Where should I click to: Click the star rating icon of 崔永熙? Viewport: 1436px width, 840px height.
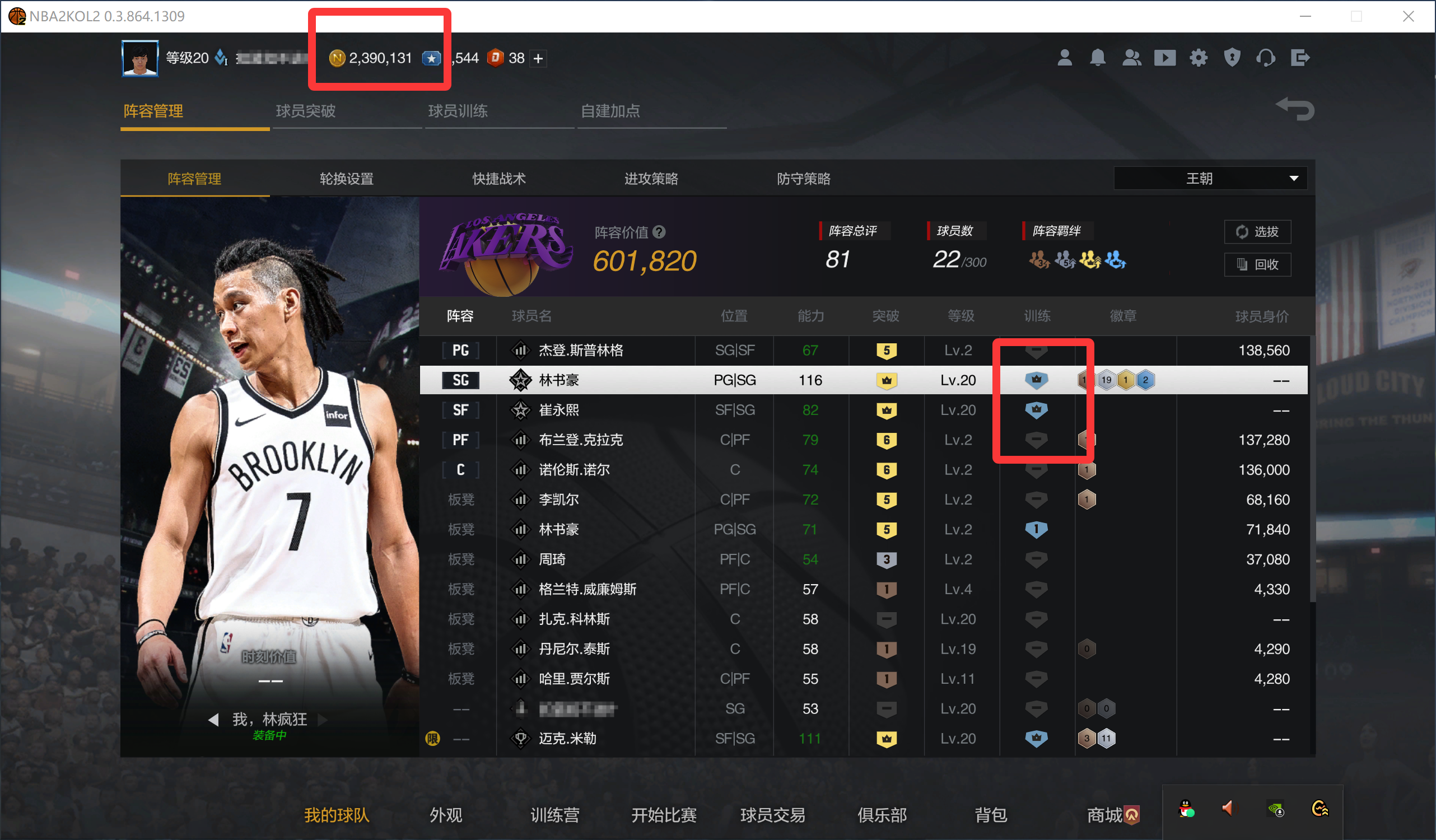click(520, 410)
